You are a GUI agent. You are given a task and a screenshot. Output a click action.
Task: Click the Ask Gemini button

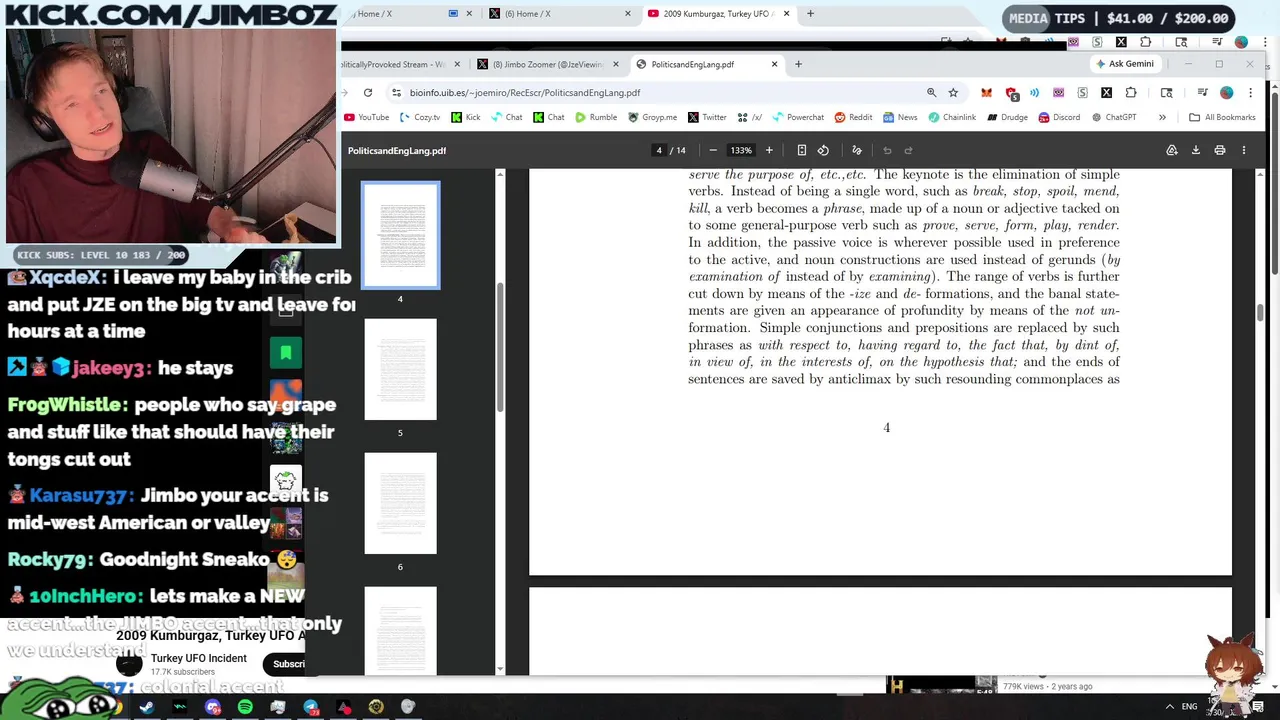pos(1124,64)
